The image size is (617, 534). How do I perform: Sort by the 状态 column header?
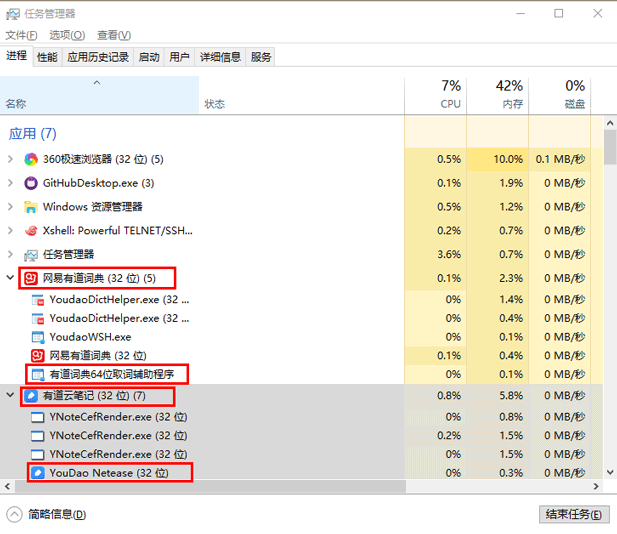point(301,95)
